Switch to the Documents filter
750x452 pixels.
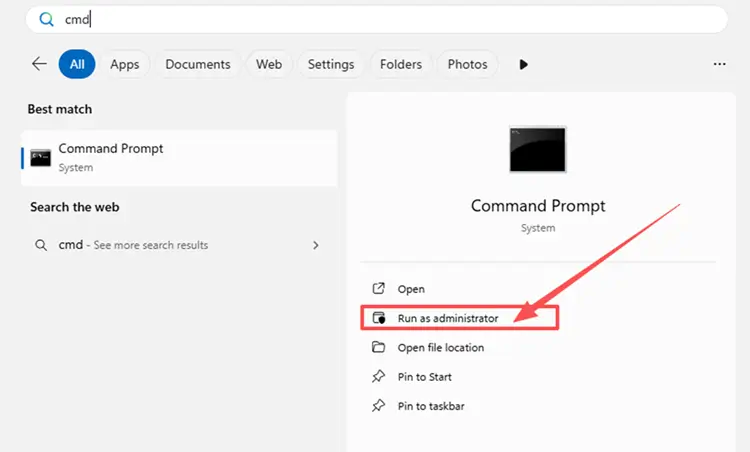(198, 64)
